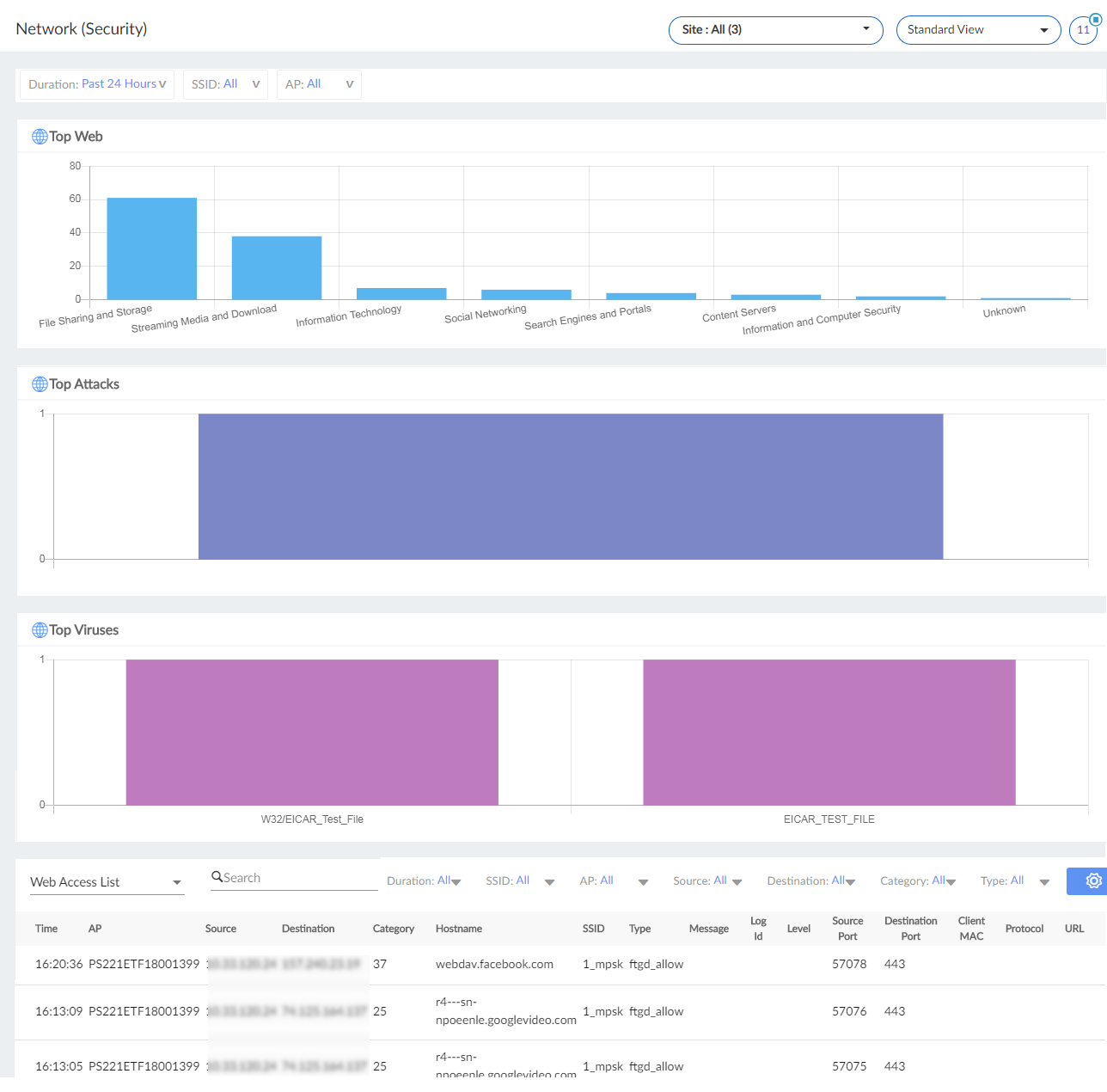Open the Site : All (3) dropdown
This screenshot has width=1107, height=1092.
click(x=774, y=30)
